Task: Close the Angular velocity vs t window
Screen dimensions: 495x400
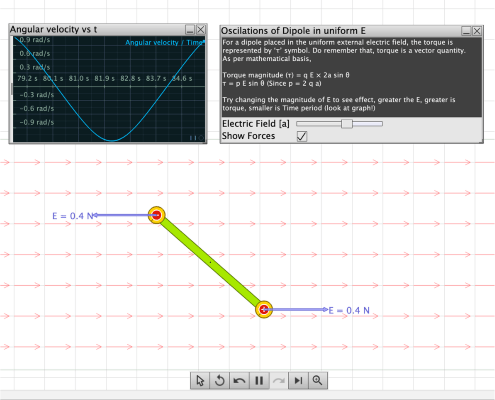Action: (201, 30)
